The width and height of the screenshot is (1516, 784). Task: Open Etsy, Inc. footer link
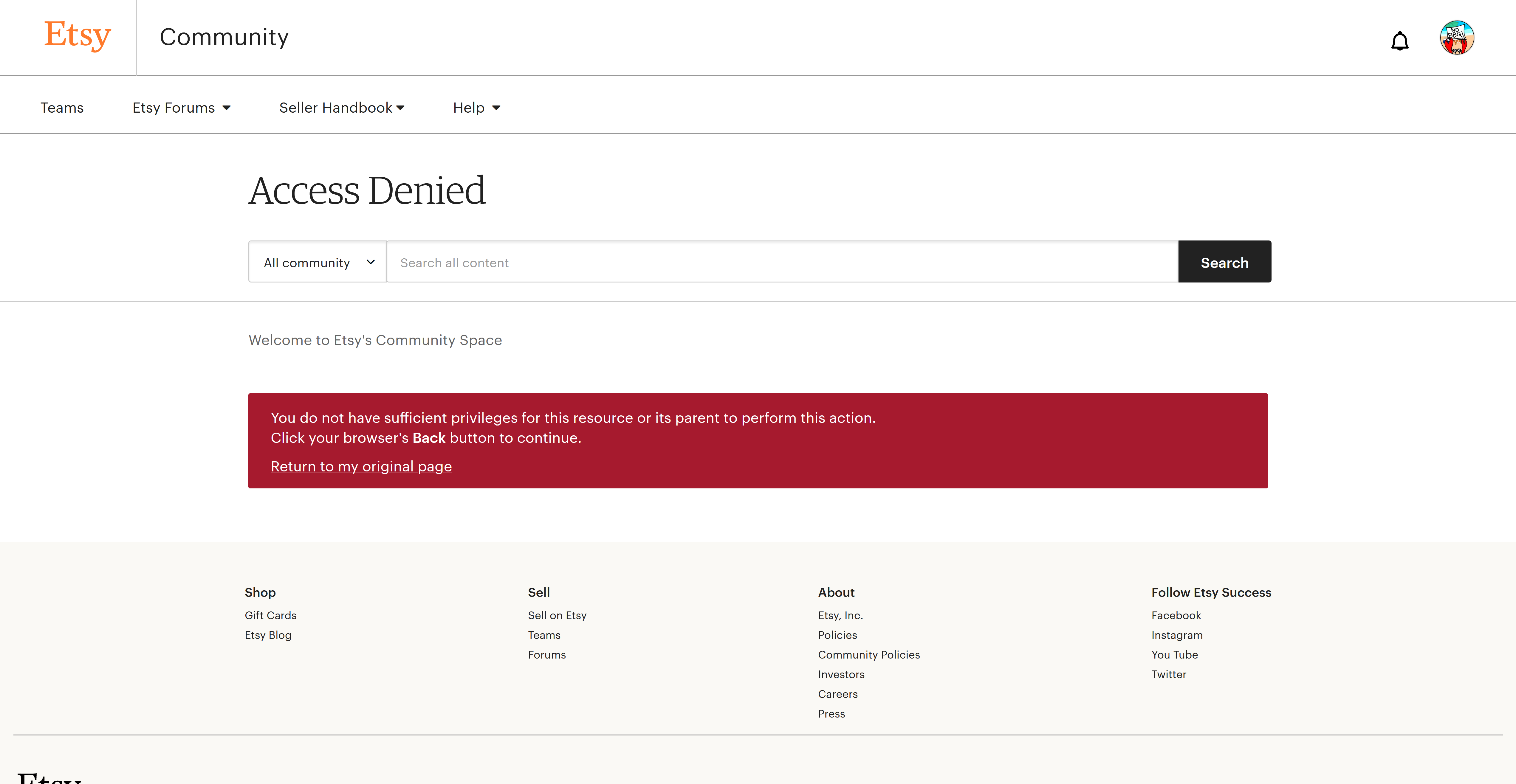(x=840, y=615)
